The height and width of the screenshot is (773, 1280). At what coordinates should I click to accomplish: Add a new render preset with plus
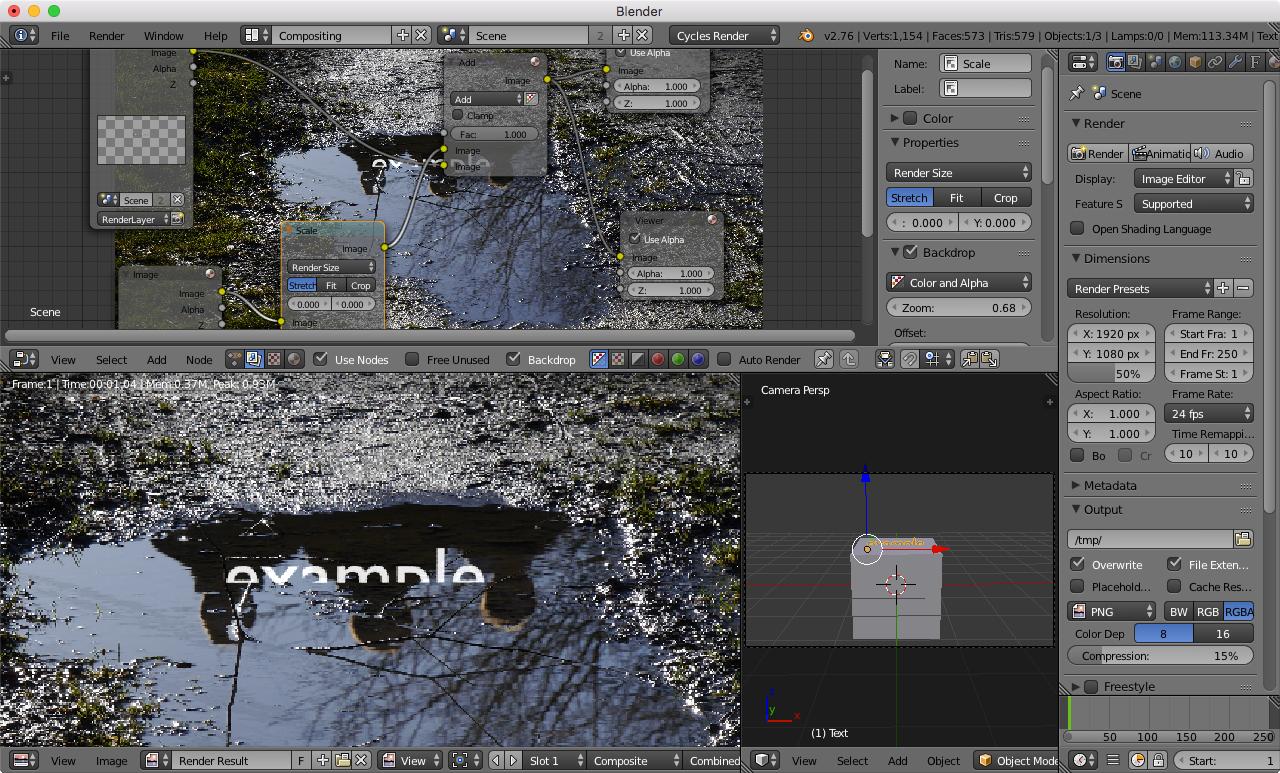1223,288
